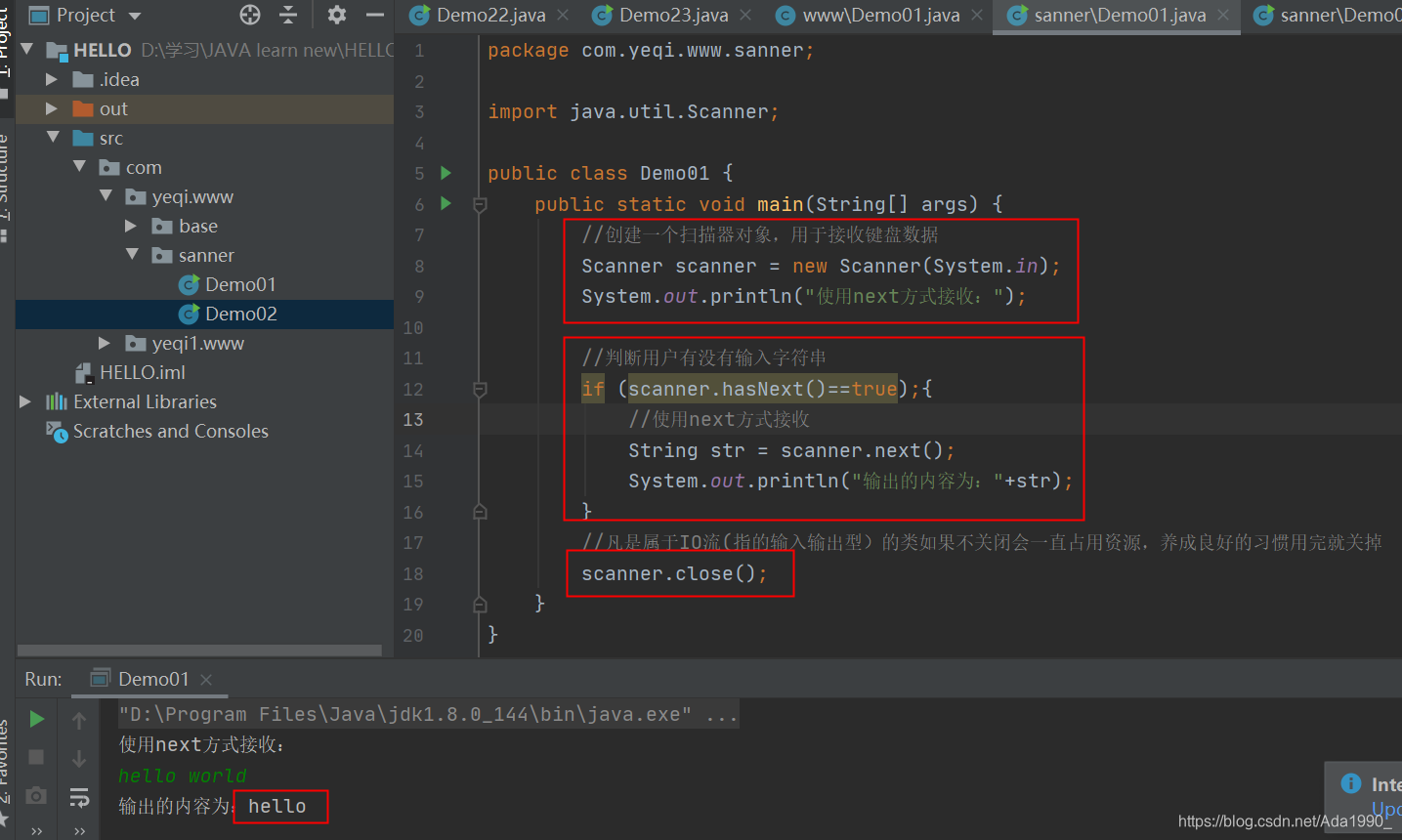The width and height of the screenshot is (1402, 840).
Task: Select Scratches and Consoles
Action: coord(157,431)
